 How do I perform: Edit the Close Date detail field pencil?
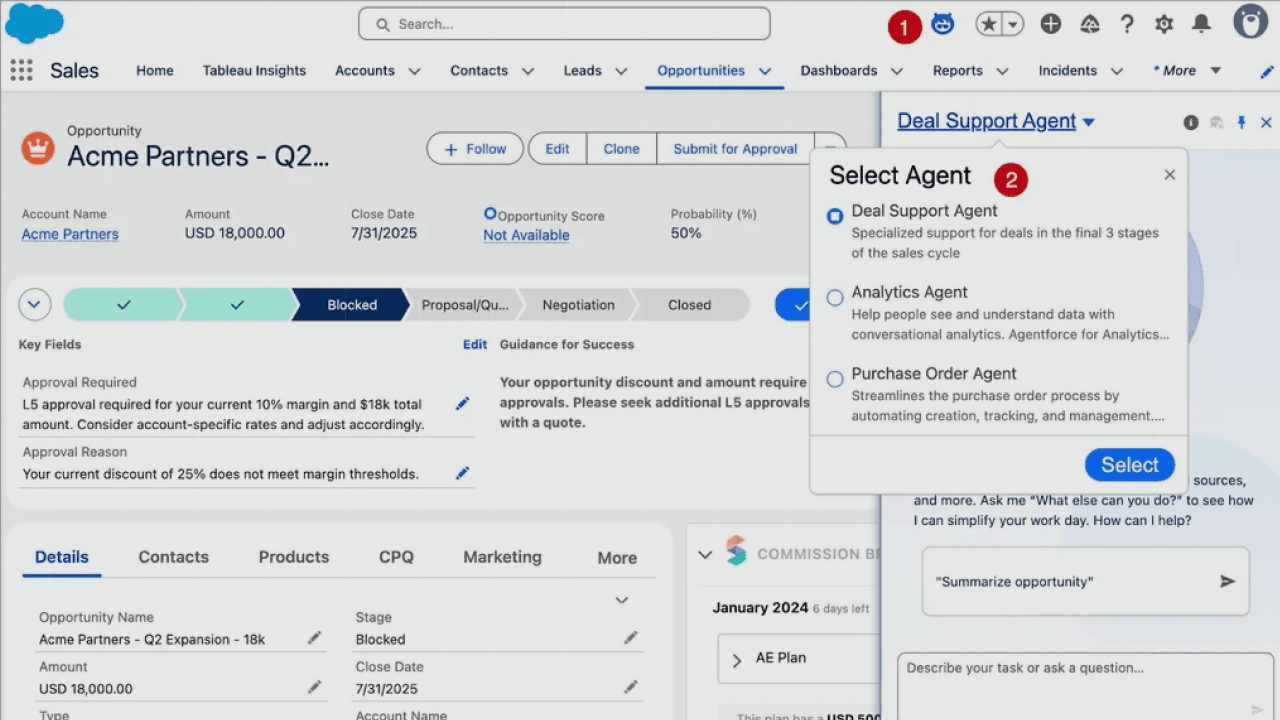coord(631,687)
